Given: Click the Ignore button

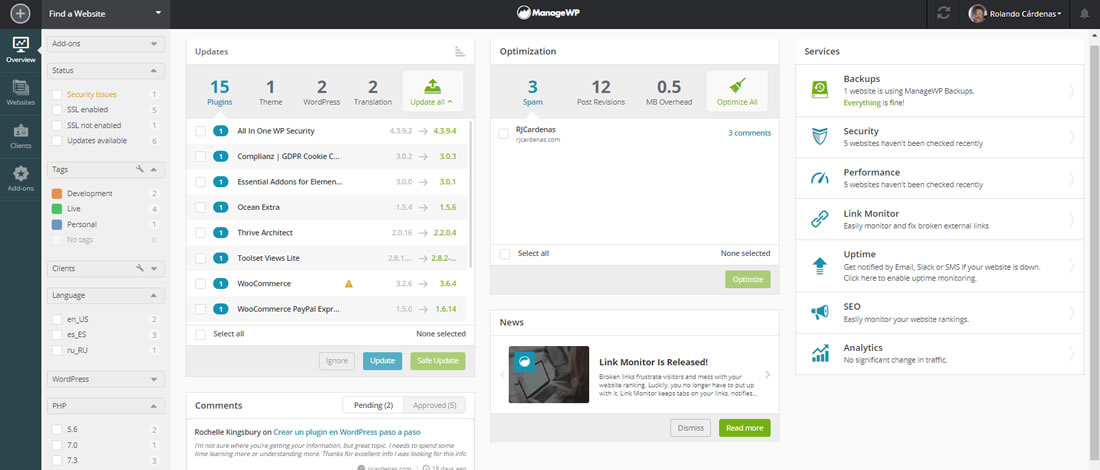Looking at the screenshot, I should tap(337, 361).
